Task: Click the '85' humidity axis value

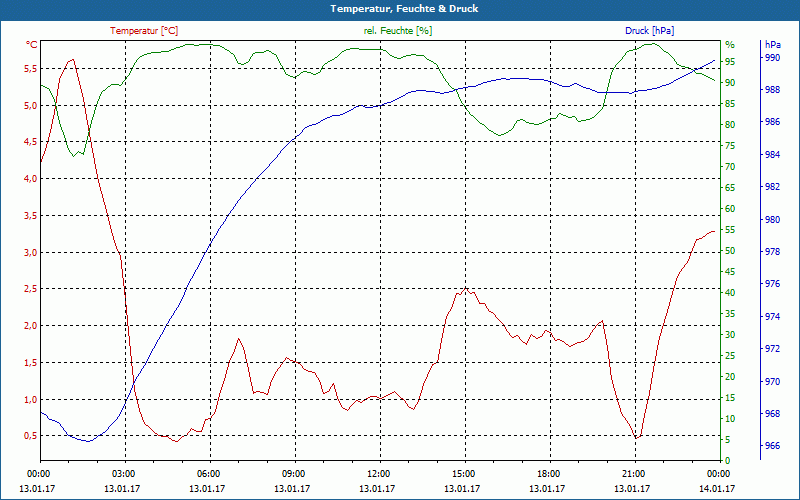Action: [730, 104]
